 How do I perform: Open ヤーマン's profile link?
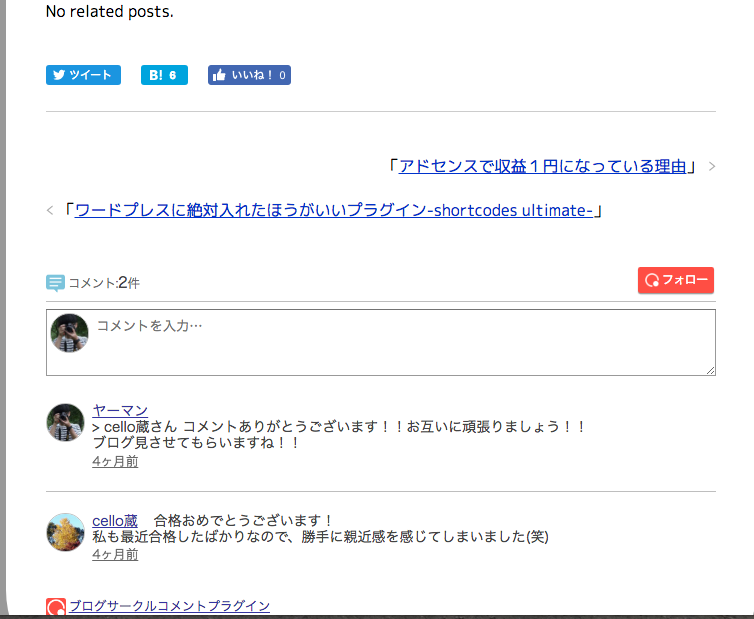click(120, 410)
